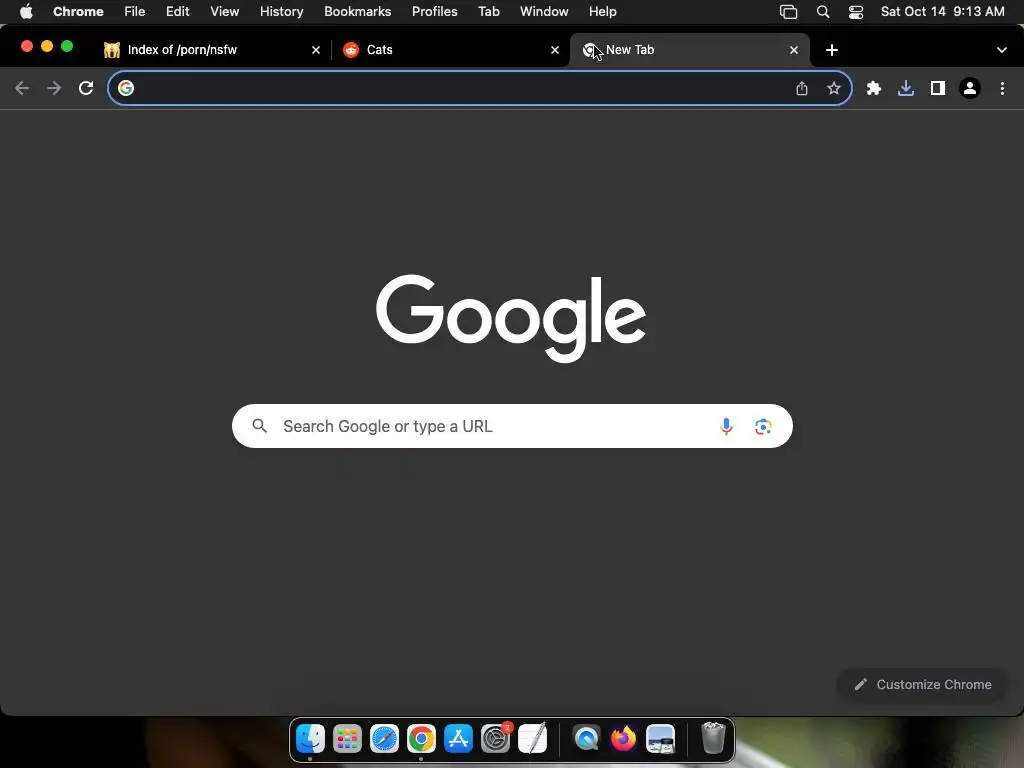Close the Index of /porn/nsfw tab
The width and height of the screenshot is (1024, 768).
(316, 50)
